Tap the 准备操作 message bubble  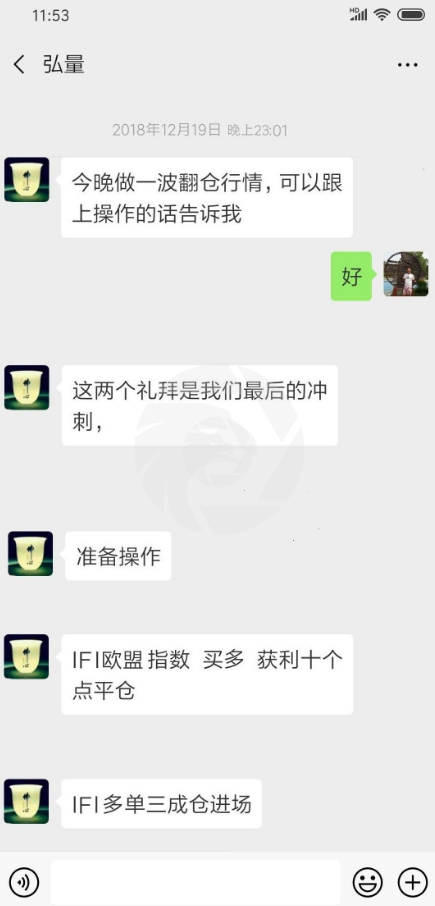point(118,556)
